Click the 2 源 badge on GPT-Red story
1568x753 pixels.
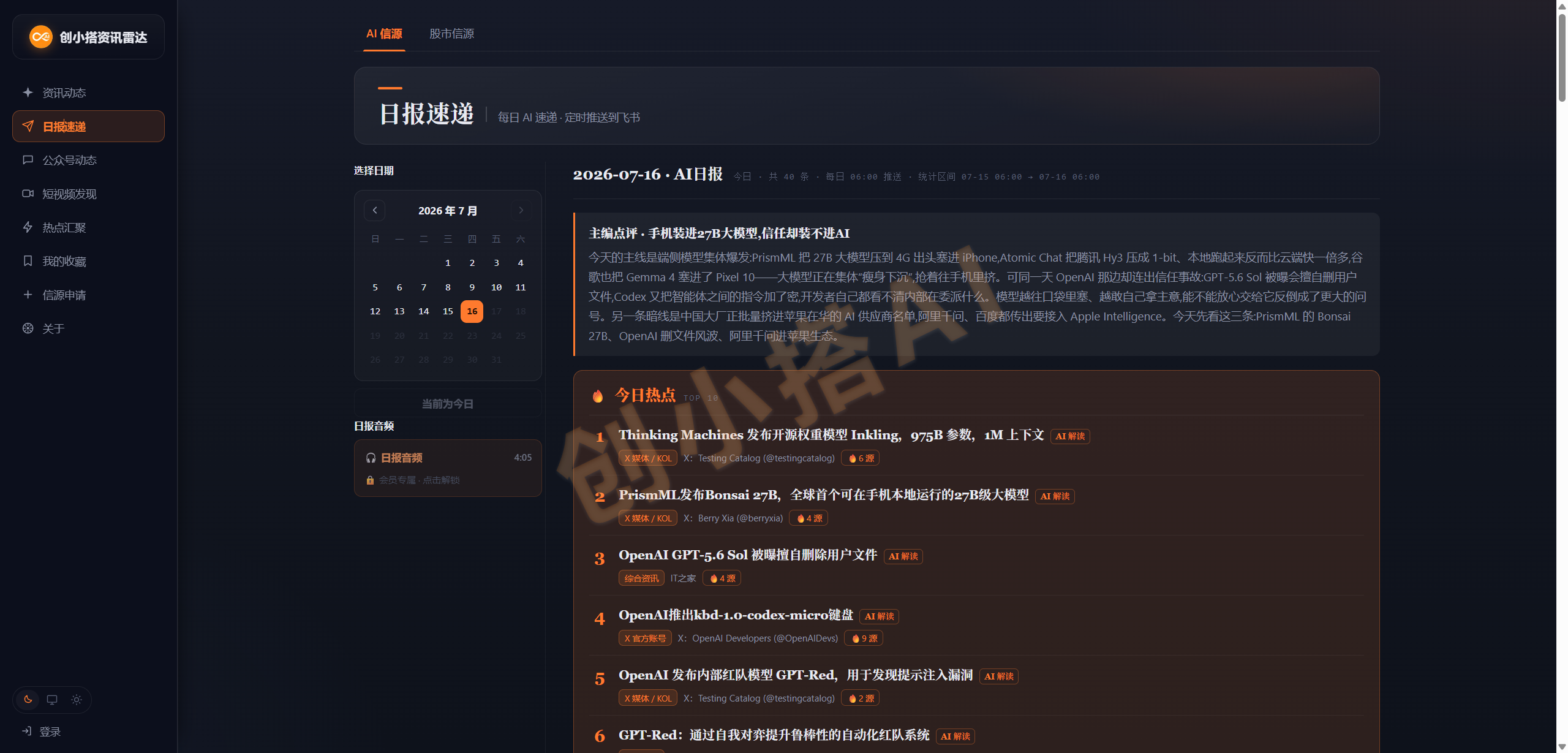[x=861, y=698]
